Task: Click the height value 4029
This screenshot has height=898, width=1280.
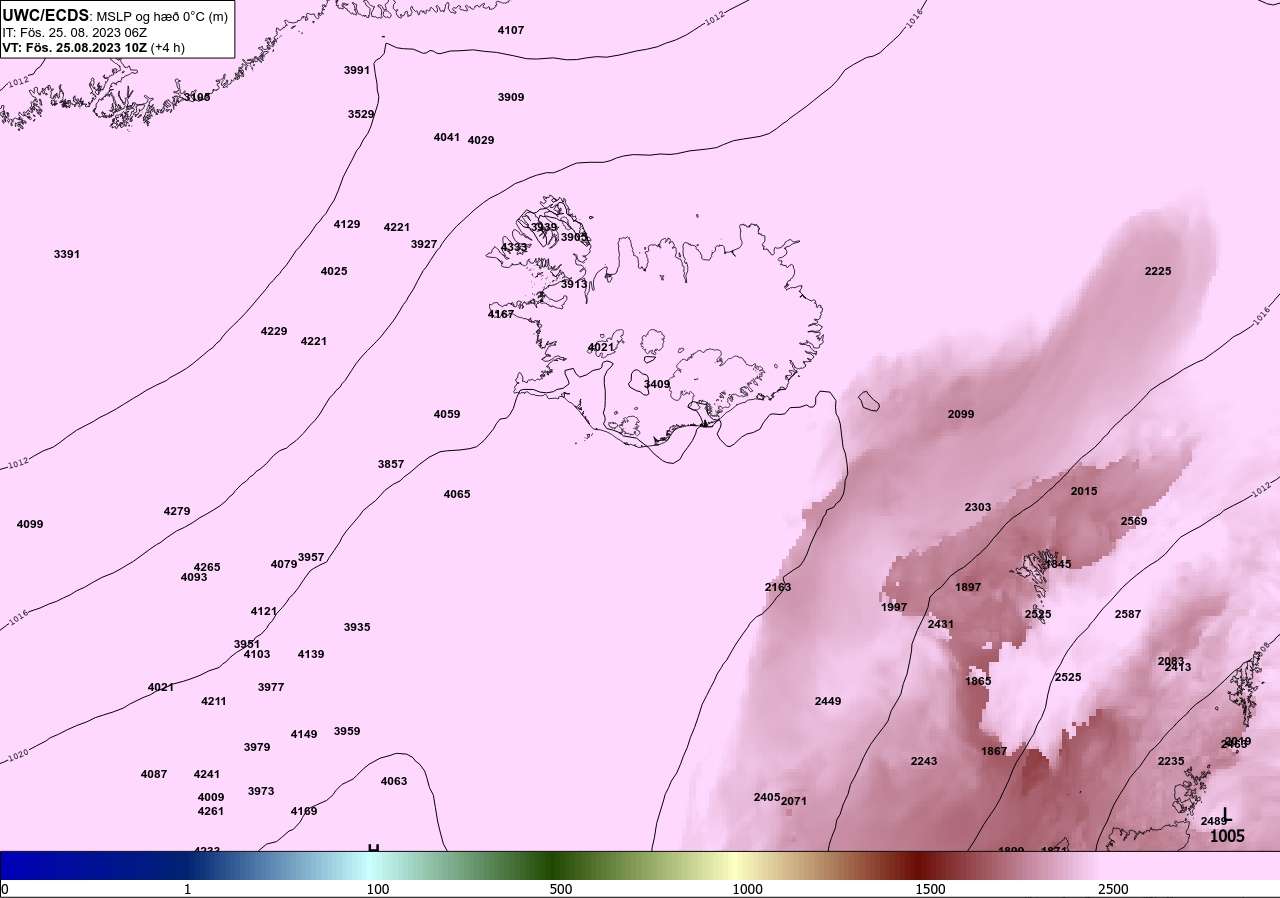Action: tap(481, 140)
